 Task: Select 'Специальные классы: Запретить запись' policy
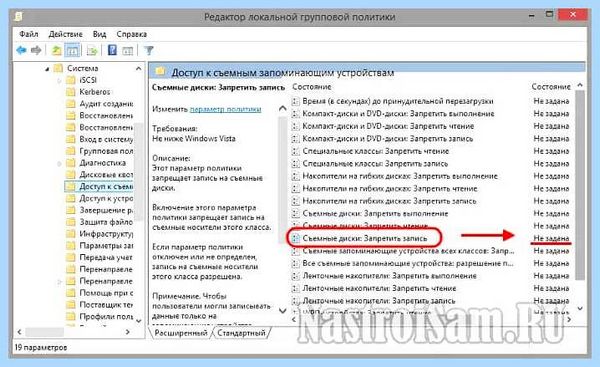[x=375, y=164]
